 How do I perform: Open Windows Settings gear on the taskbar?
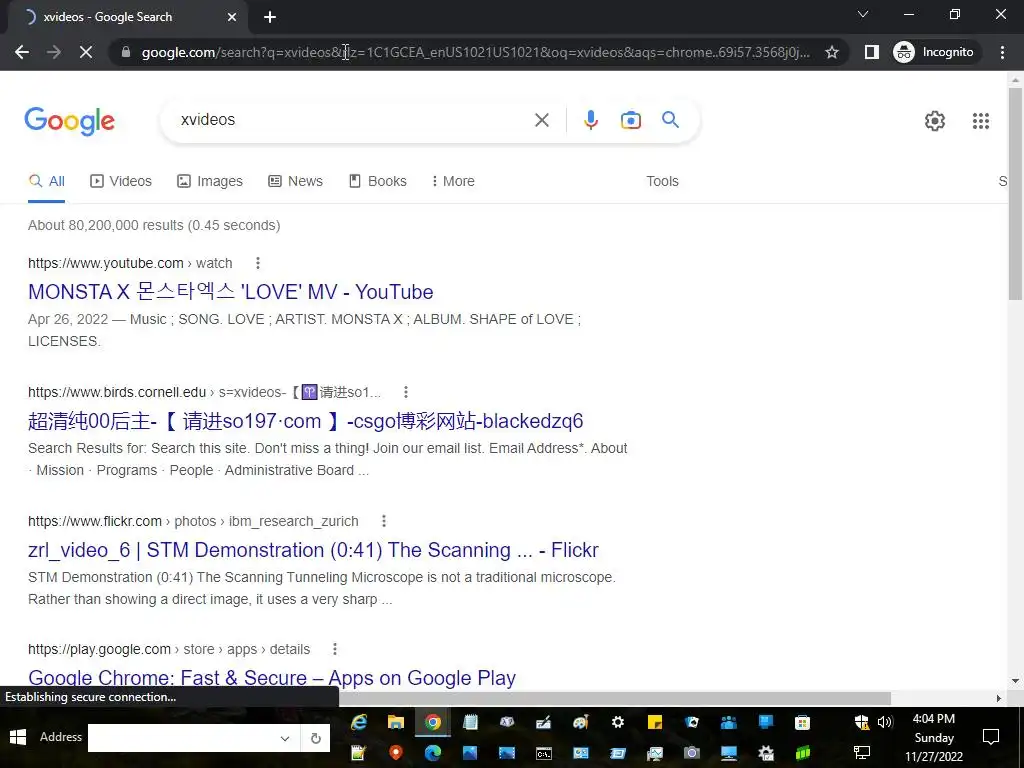point(618,722)
